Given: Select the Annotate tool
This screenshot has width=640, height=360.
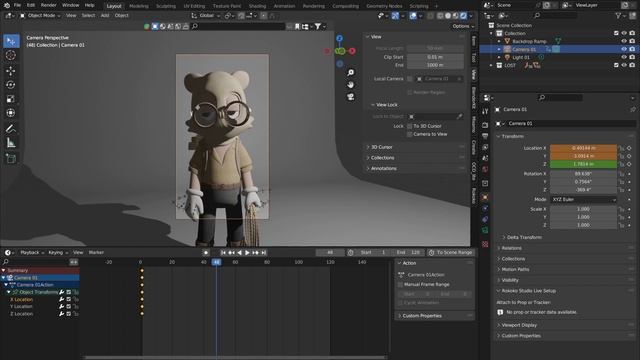Looking at the screenshot, I should (11, 129).
